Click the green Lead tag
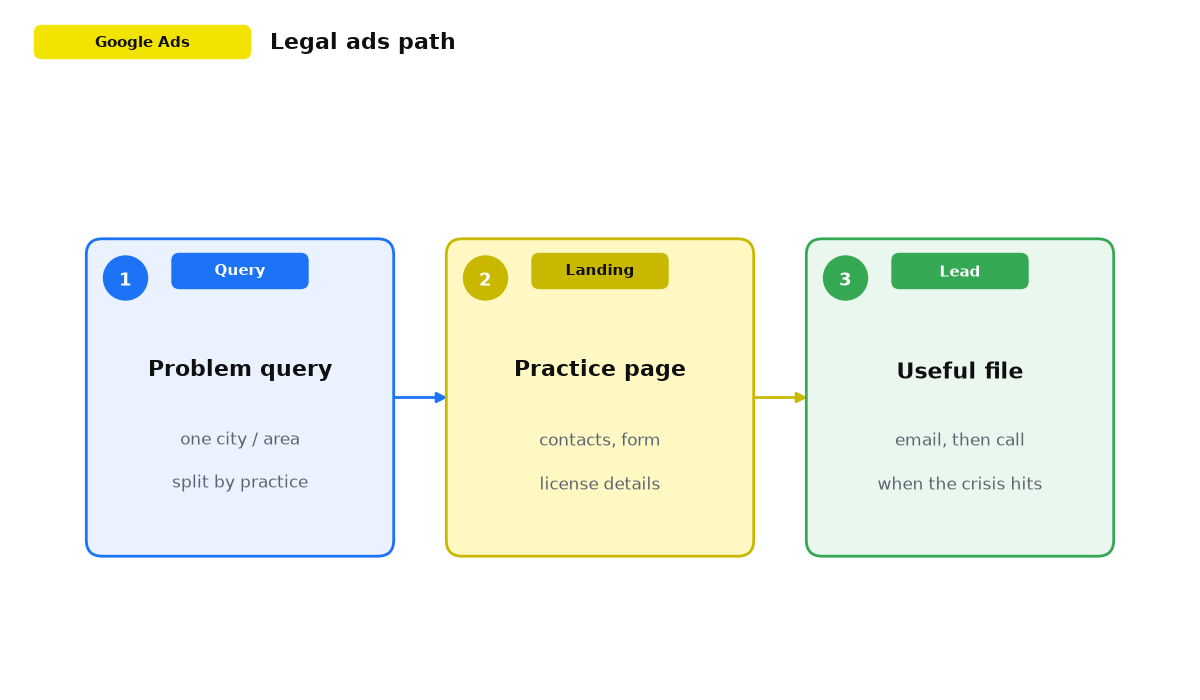Image resolution: width=1200 pixels, height=700 pixels. tap(960, 271)
